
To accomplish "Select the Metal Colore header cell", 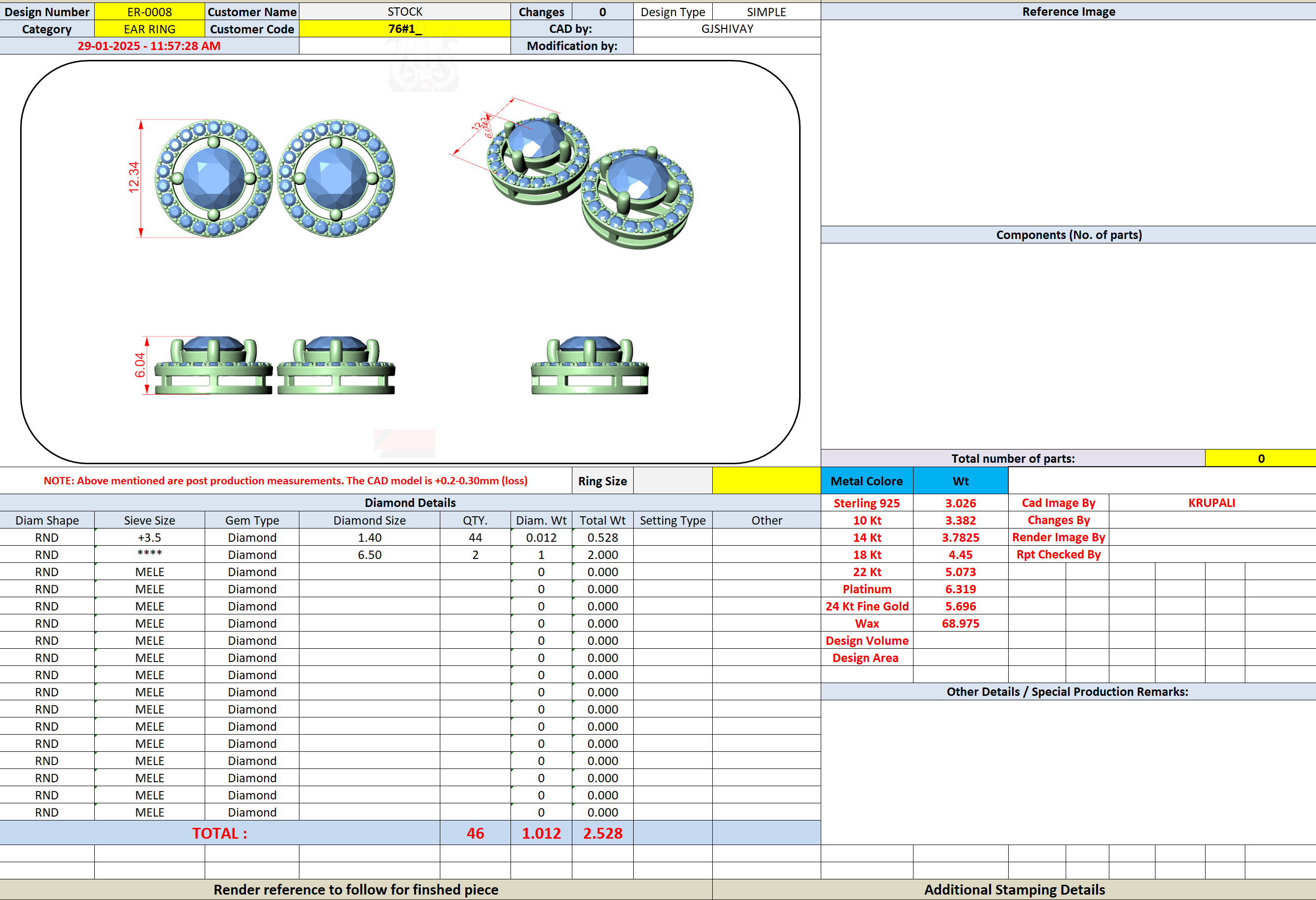I will point(867,481).
